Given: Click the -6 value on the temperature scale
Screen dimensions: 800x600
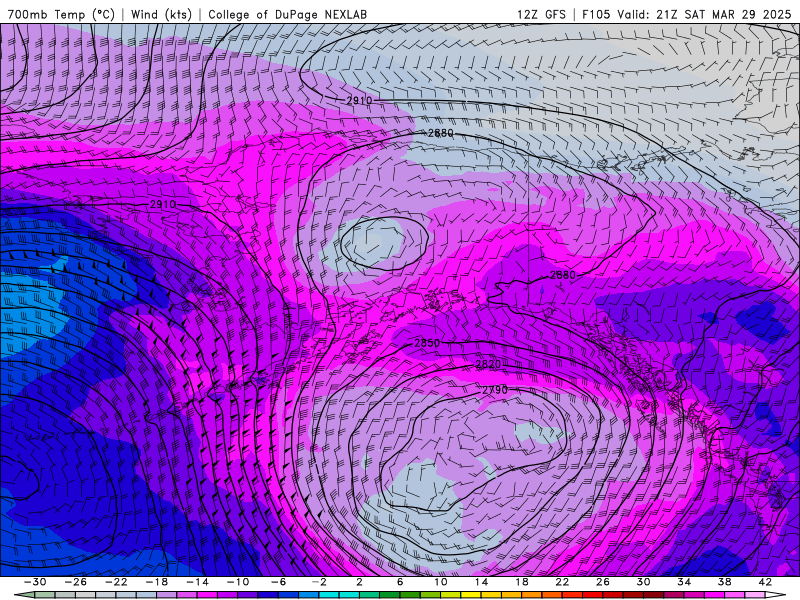Looking at the screenshot, I should pos(278,582).
